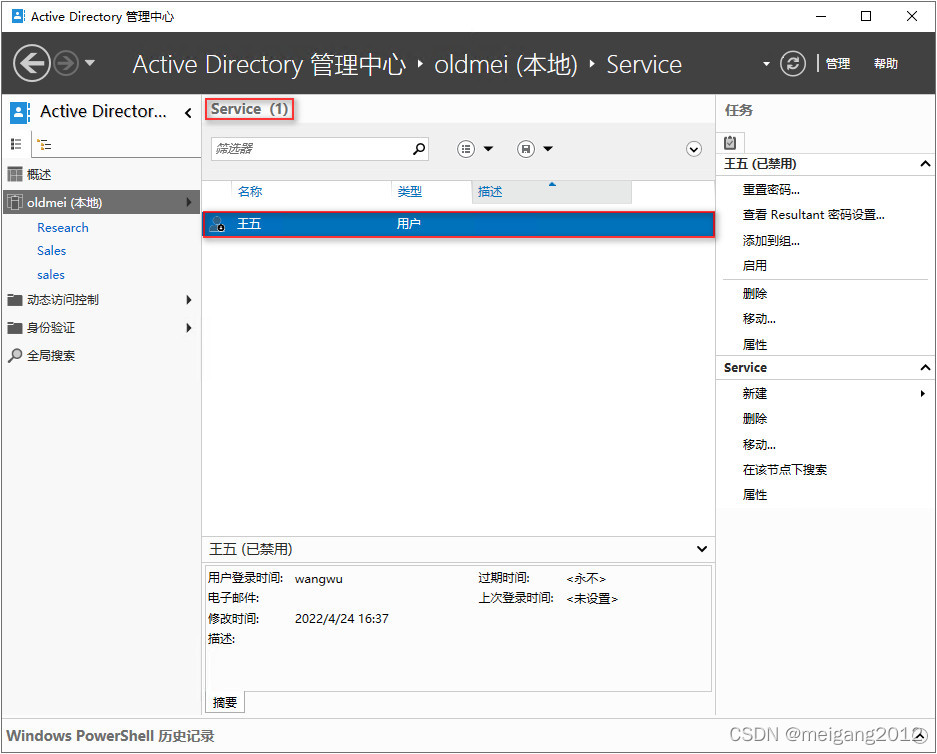Viewport: 937px width, 754px height.
Task: Switch navigation pane to tree view icon
Action: pos(44,144)
